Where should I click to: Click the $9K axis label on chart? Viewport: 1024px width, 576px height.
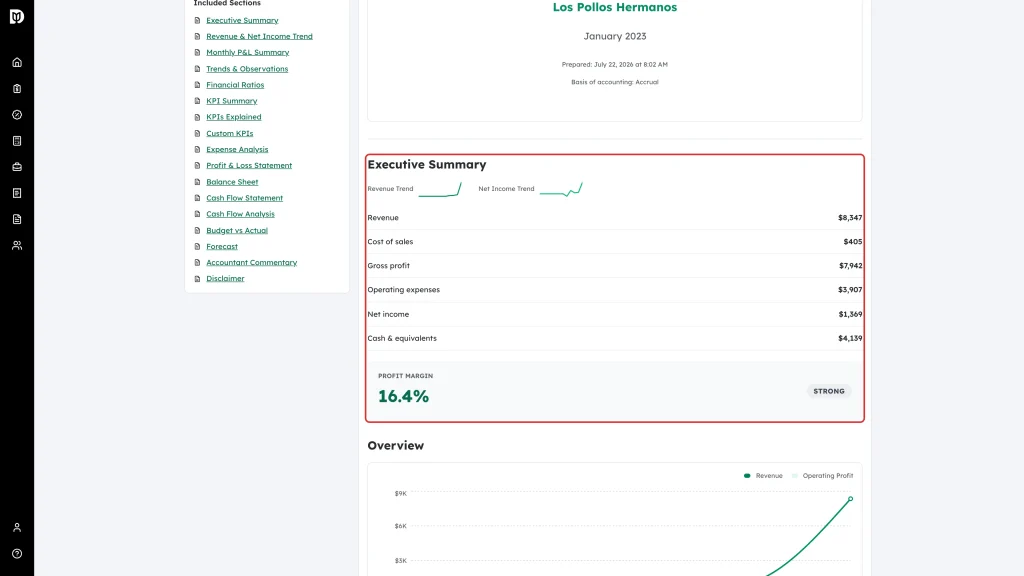pos(400,494)
